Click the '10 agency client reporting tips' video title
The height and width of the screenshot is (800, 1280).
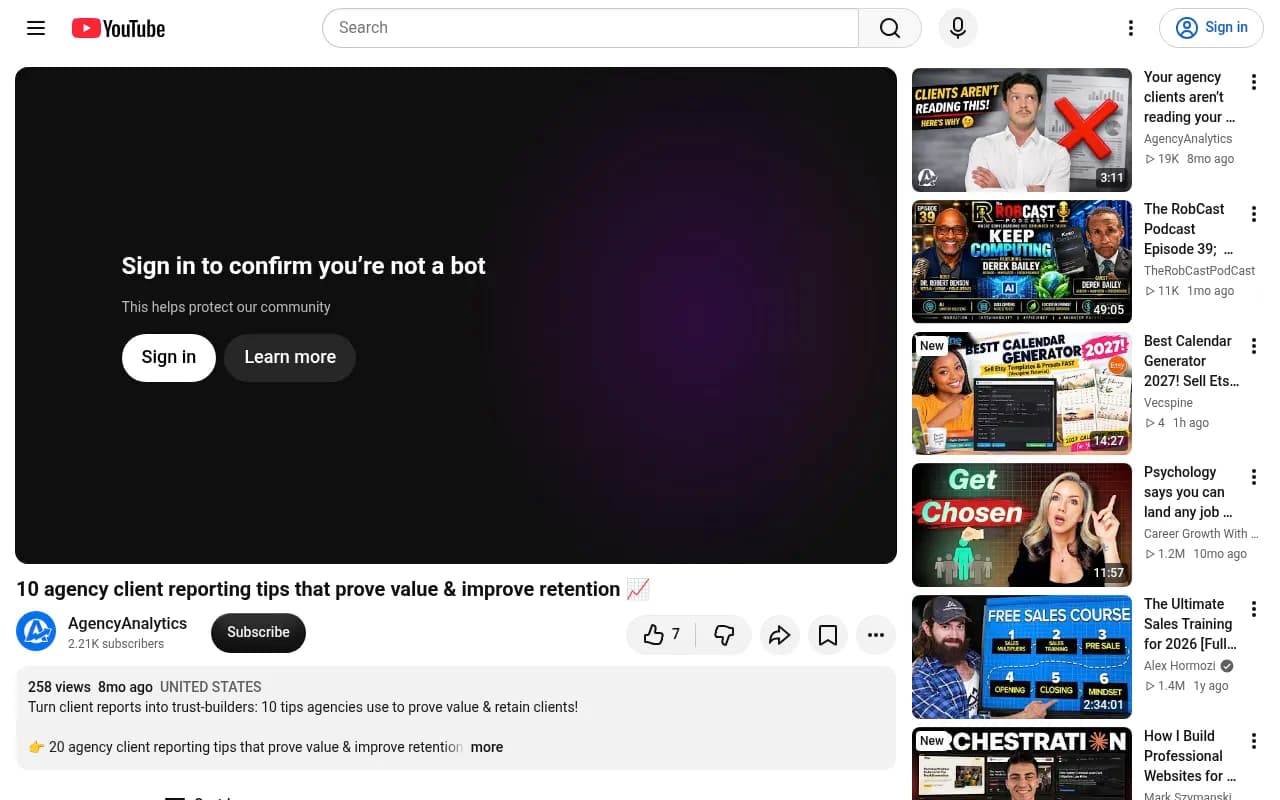333,589
